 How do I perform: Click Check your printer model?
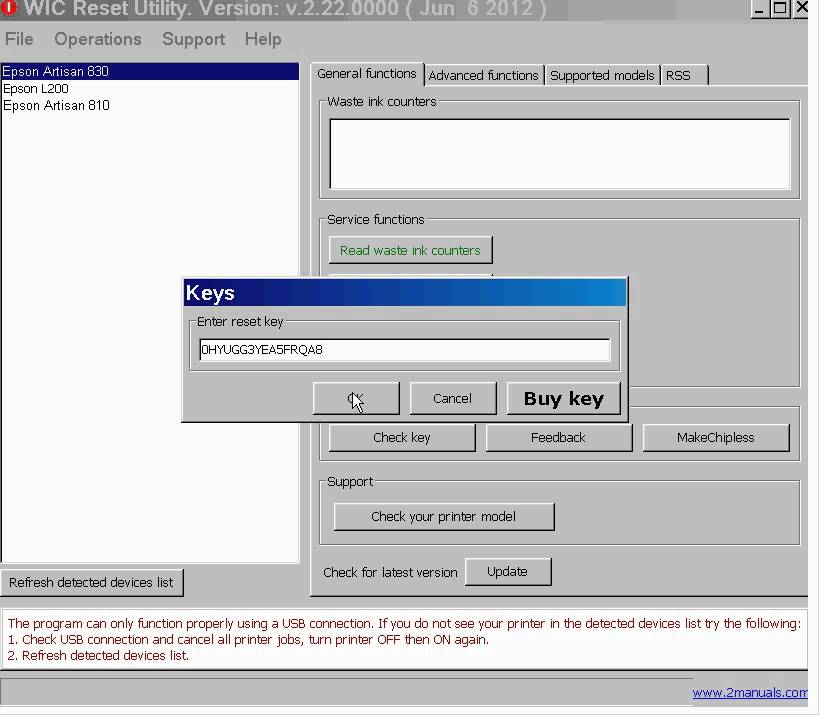[443, 516]
